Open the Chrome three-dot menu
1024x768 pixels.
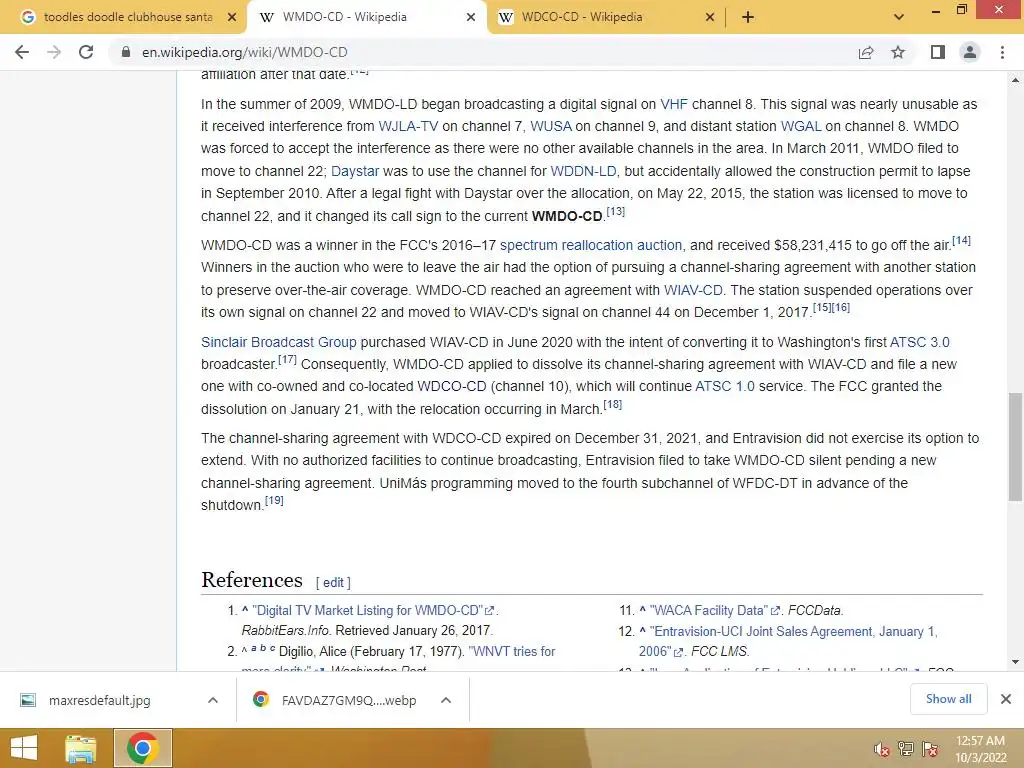(1002, 52)
